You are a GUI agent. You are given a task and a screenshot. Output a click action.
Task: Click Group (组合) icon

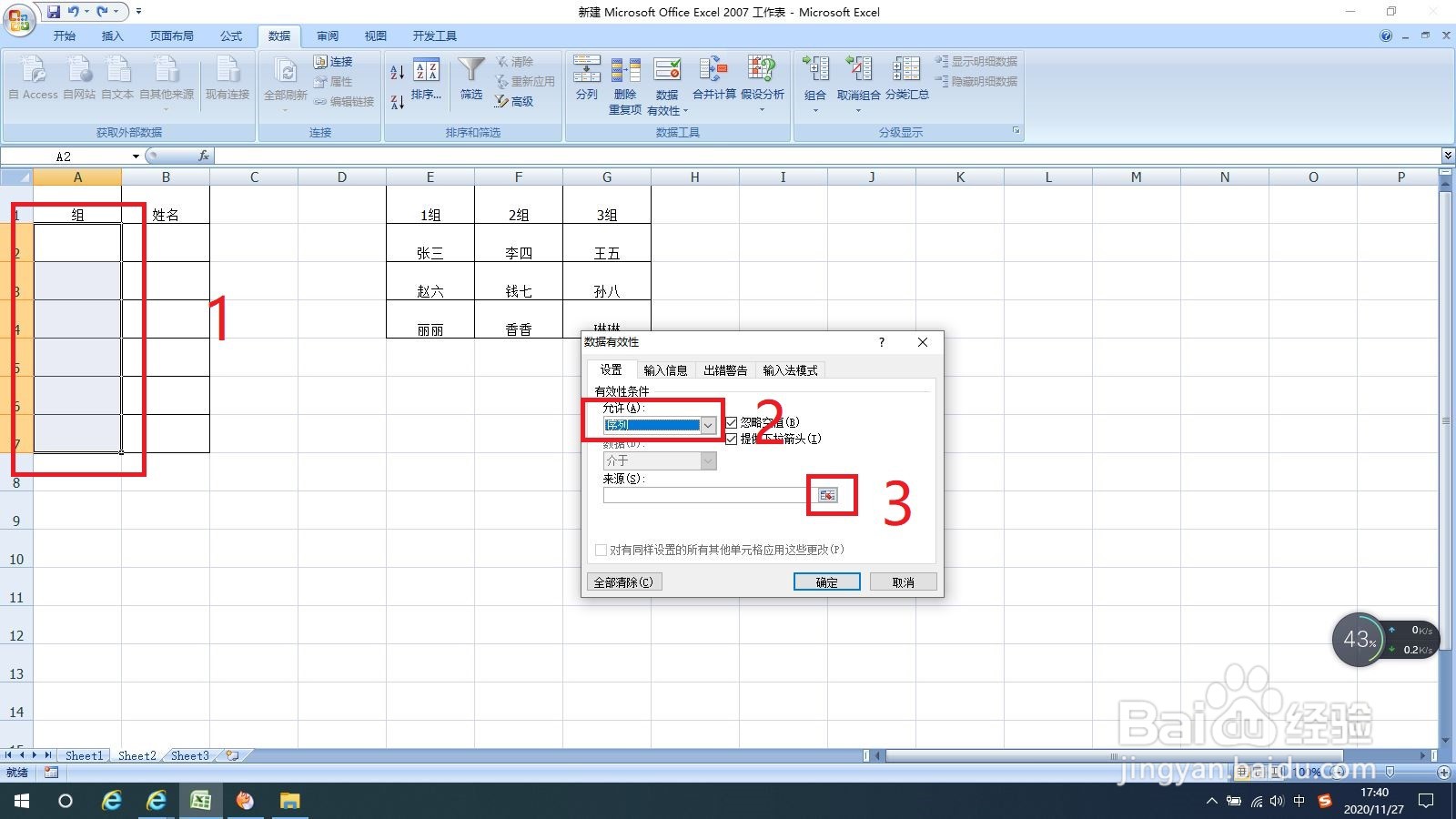pyautogui.click(x=815, y=69)
